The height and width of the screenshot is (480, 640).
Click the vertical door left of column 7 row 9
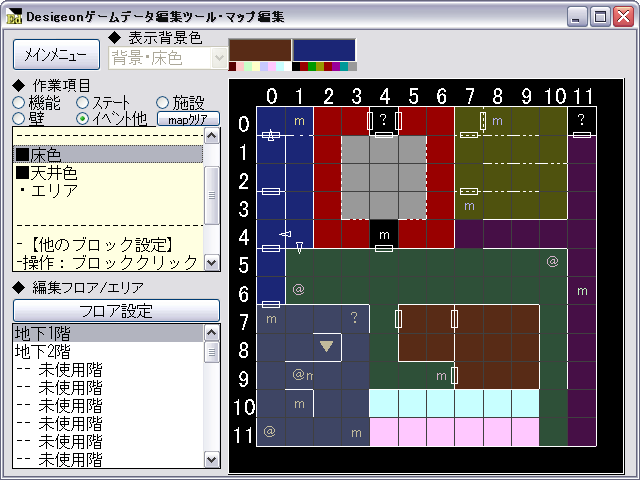pyautogui.click(x=455, y=376)
